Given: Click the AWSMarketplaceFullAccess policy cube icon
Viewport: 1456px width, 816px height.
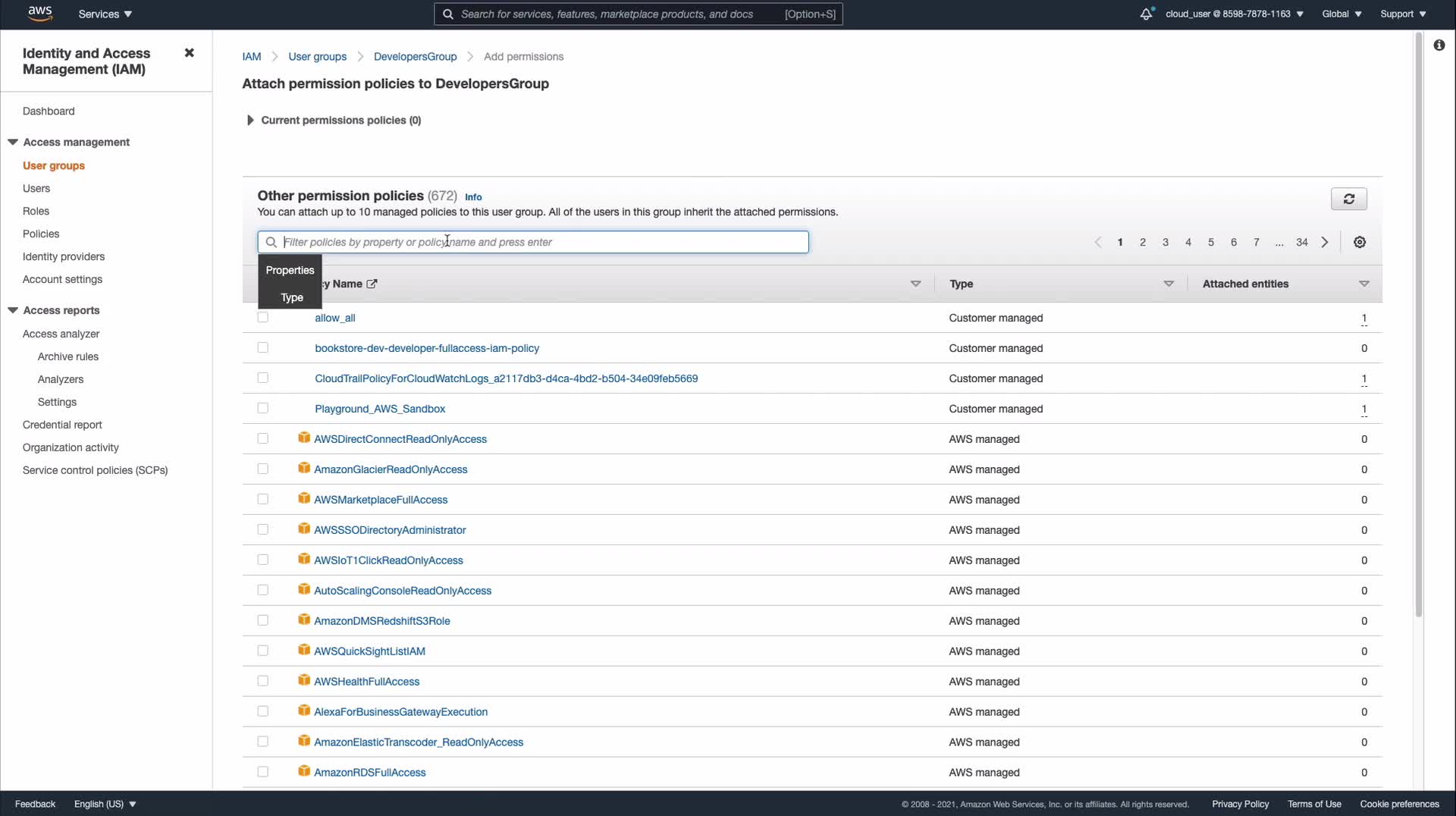Looking at the screenshot, I should click(x=304, y=498).
